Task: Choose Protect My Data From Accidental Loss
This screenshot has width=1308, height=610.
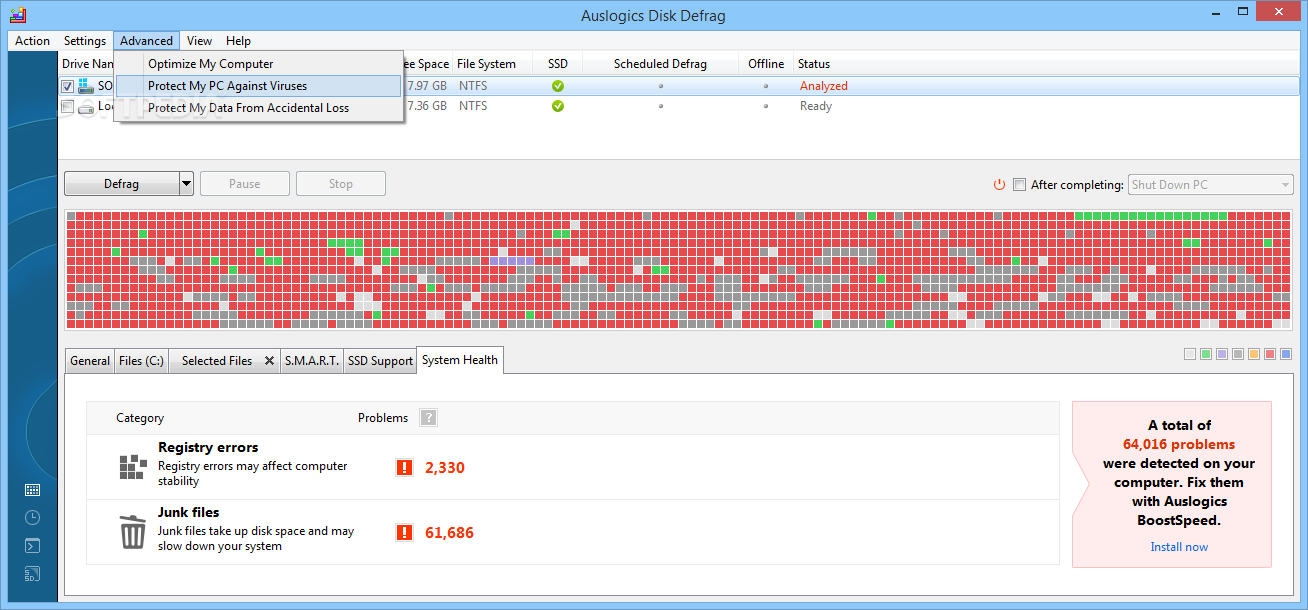Action: pos(259,108)
